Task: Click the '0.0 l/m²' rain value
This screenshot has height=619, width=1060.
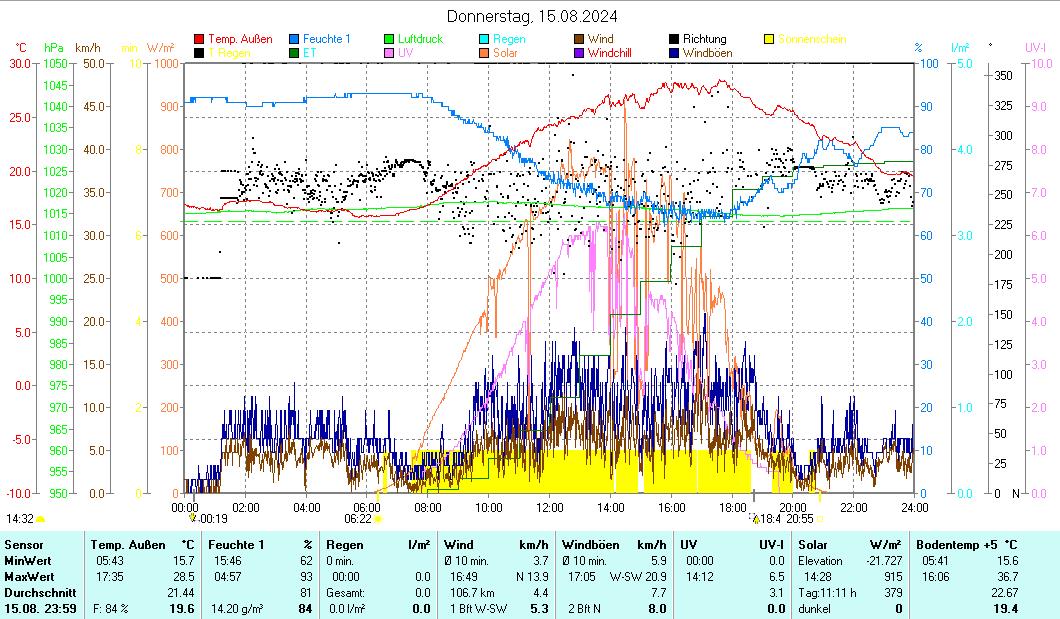Action: click(347, 609)
